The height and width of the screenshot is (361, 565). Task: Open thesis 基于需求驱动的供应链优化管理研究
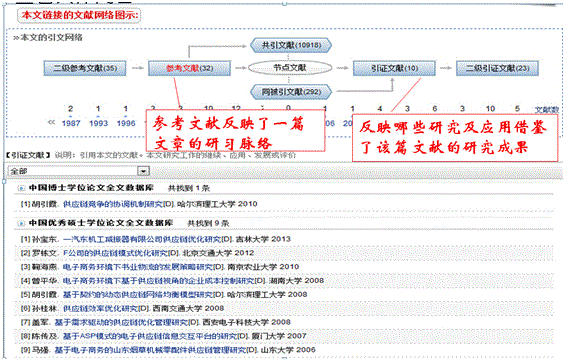tap(121, 322)
